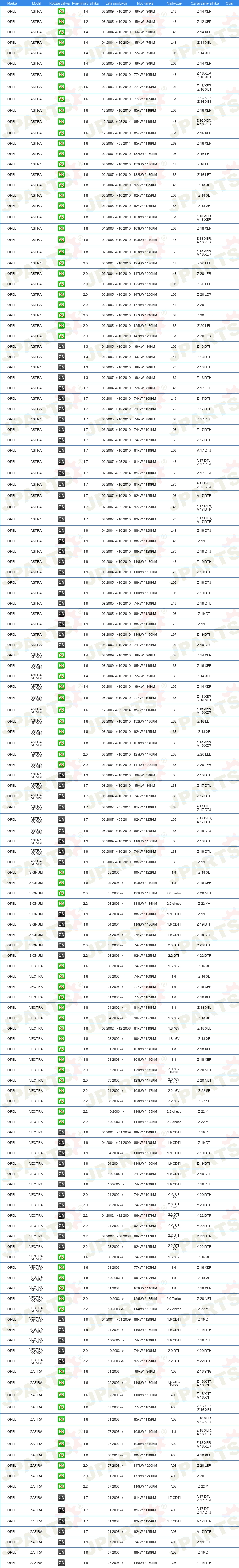Click petrol icon in Astra Z 12 XEP row
239x1568 pixels.
pos(61,22)
